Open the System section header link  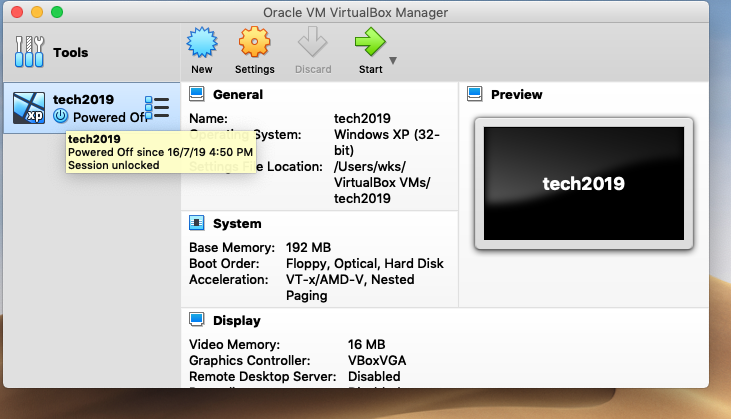pos(237,224)
